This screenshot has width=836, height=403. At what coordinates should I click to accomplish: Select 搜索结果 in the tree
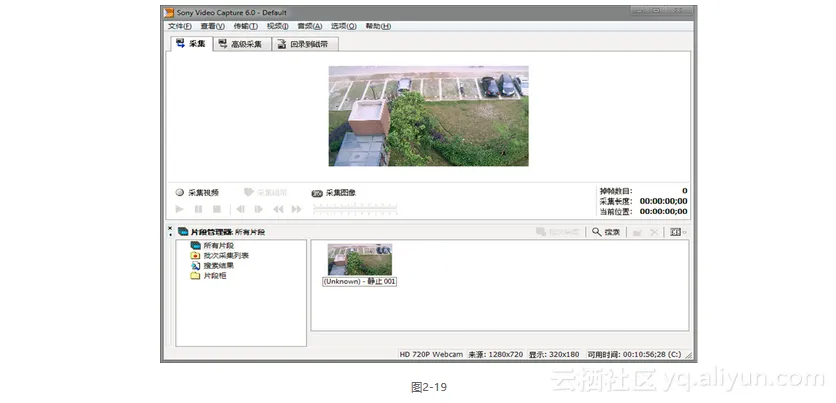(x=212, y=265)
